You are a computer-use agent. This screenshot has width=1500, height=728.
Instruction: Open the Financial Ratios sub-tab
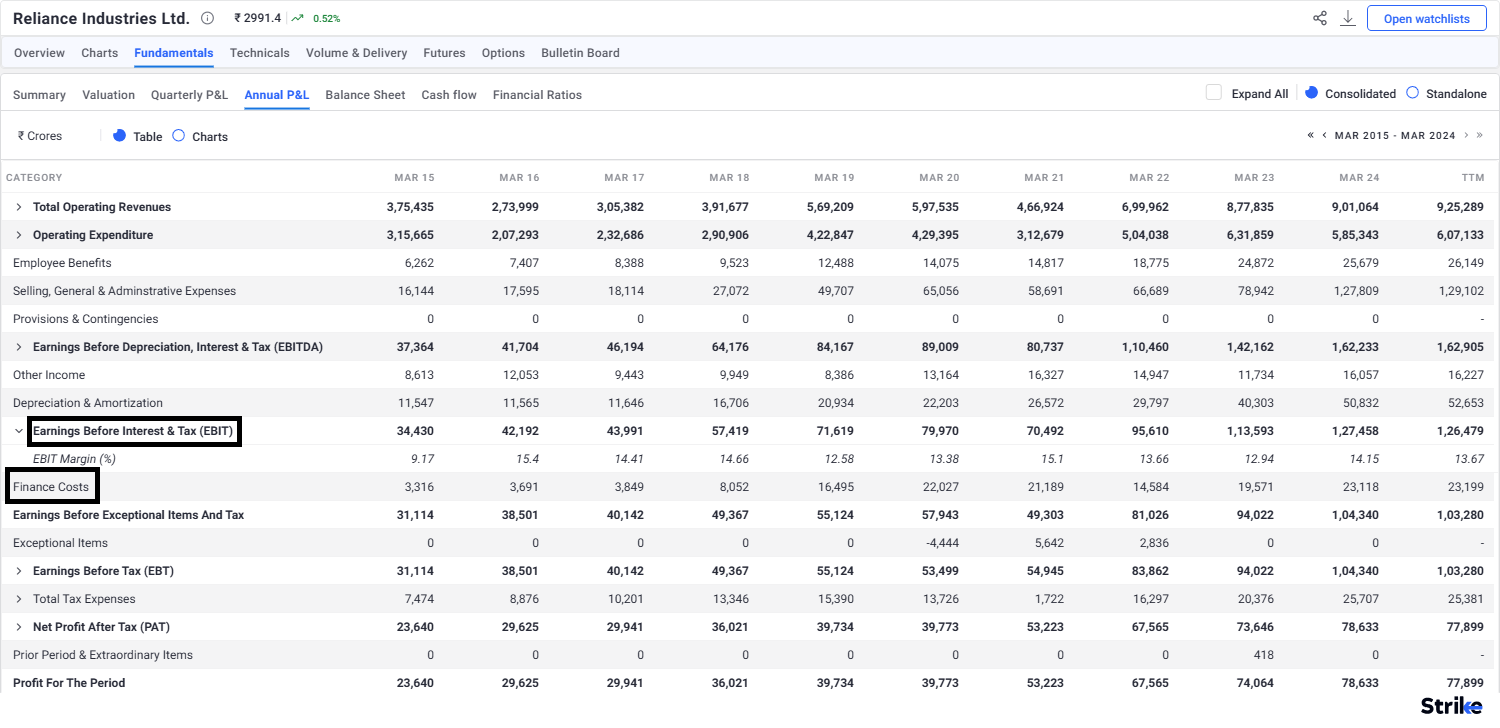(x=537, y=95)
